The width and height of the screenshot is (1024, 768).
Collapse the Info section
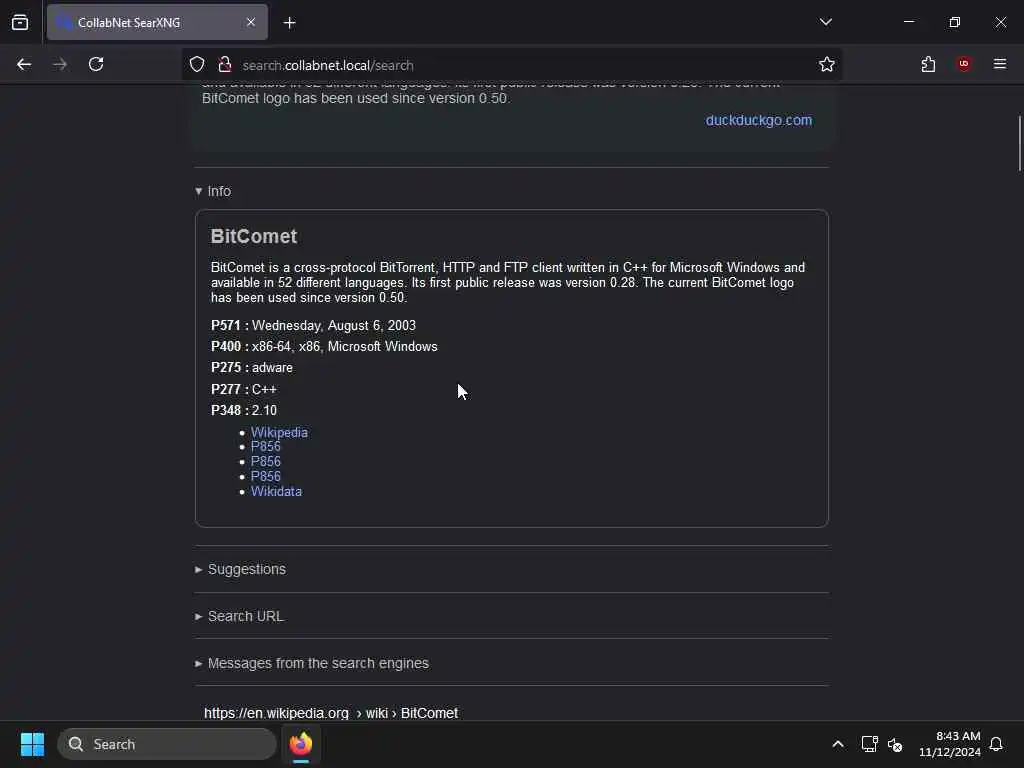point(213,191)
